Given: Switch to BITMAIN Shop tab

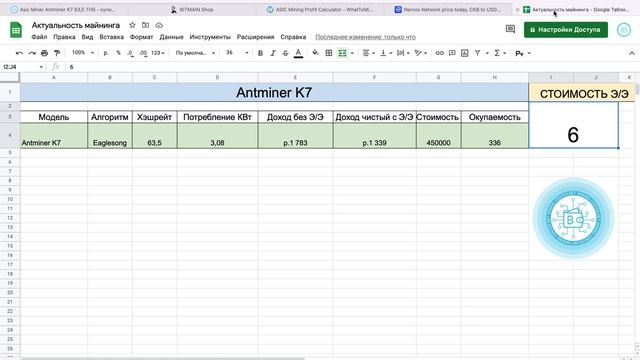Looking at the screenshot, I should pos(192,9).
